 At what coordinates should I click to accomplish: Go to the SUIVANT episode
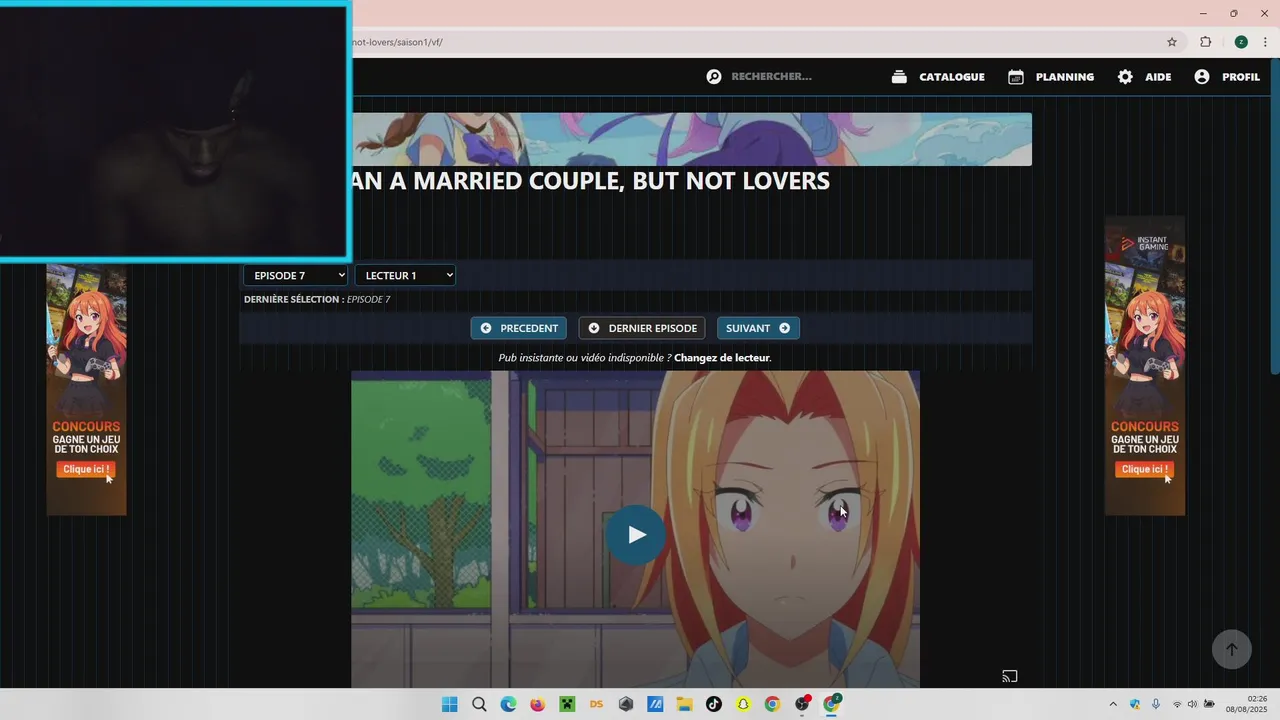click(758, 328)
